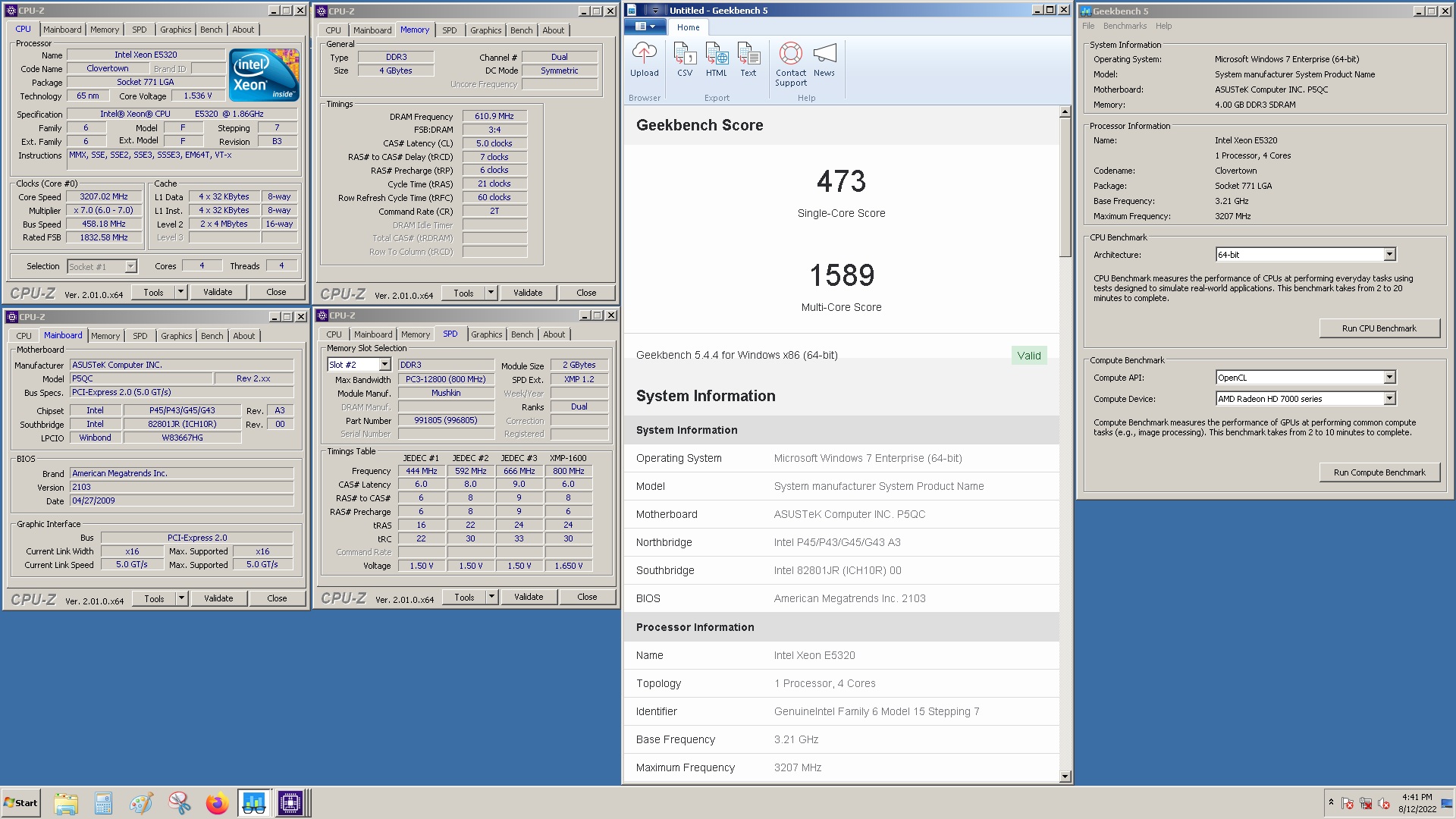Click the speaker volume tray icon

pyautogui.click(x=1384, y=803)
